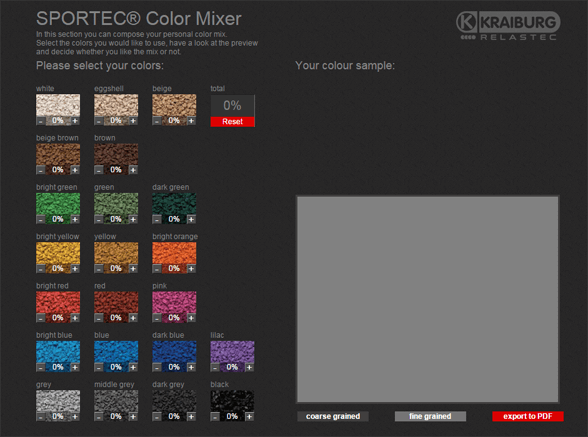
Task: Select the pink granule swatch
Action: [174, 302]
